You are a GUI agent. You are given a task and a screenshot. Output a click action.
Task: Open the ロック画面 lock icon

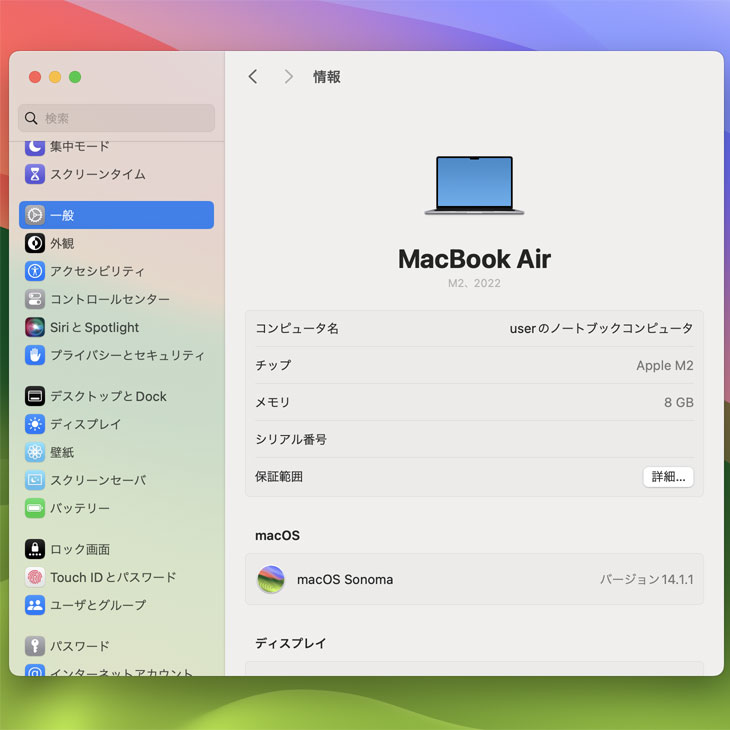tap(35, 549)
